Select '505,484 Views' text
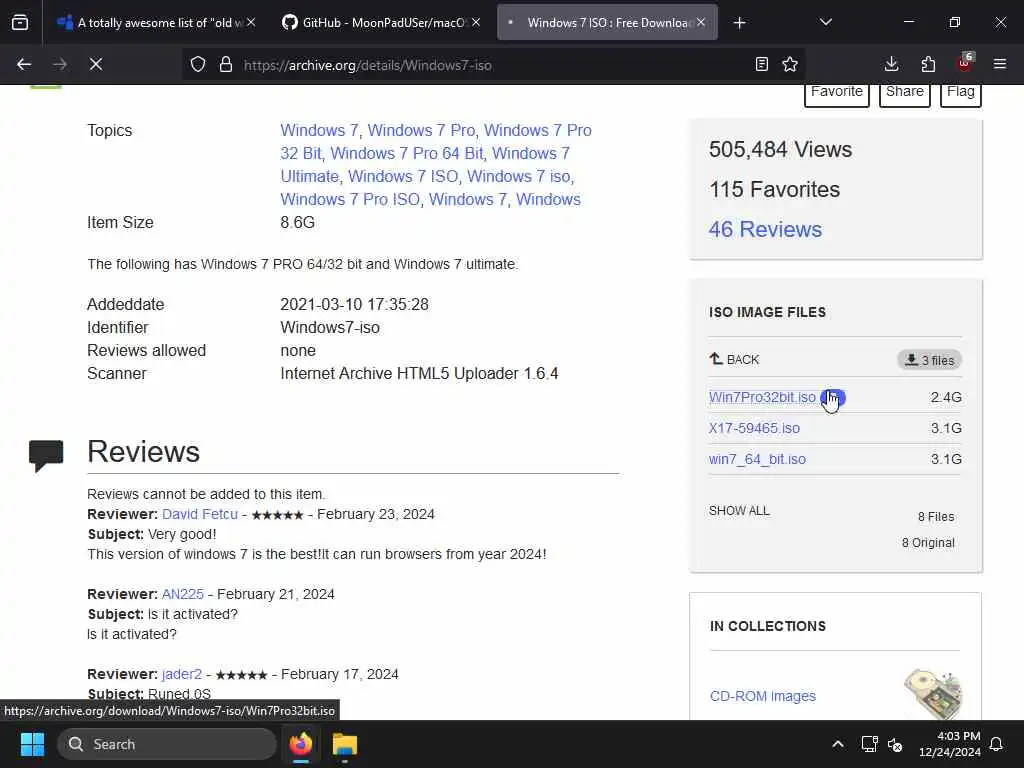Viewport: 1024px width, 768px height. click(x=780, y=150)
